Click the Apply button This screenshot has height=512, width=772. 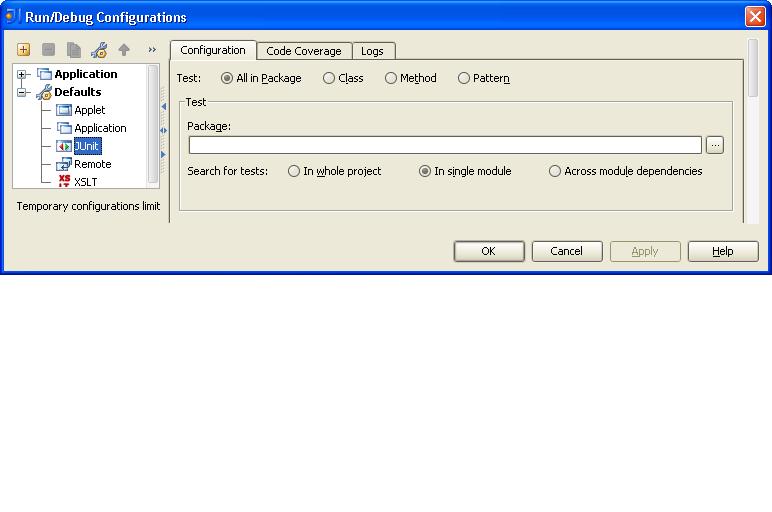pyautogui.click(x=645, y=251)
